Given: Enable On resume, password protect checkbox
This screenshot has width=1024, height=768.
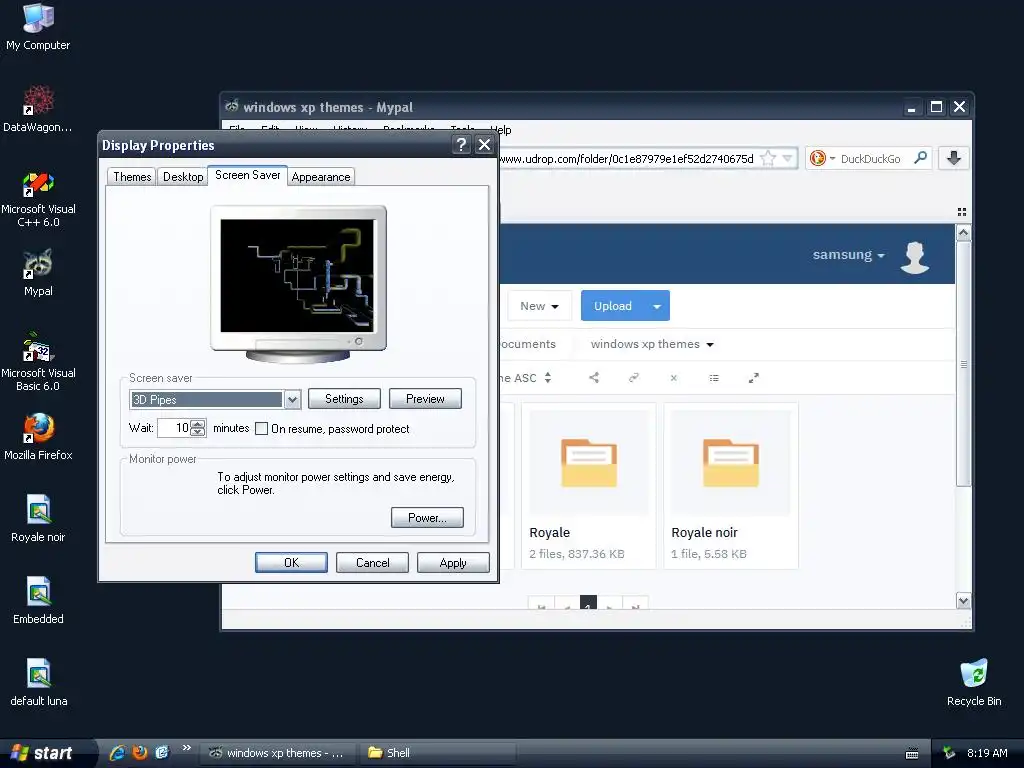Looking at the screenshot, I should pos(261,428).
